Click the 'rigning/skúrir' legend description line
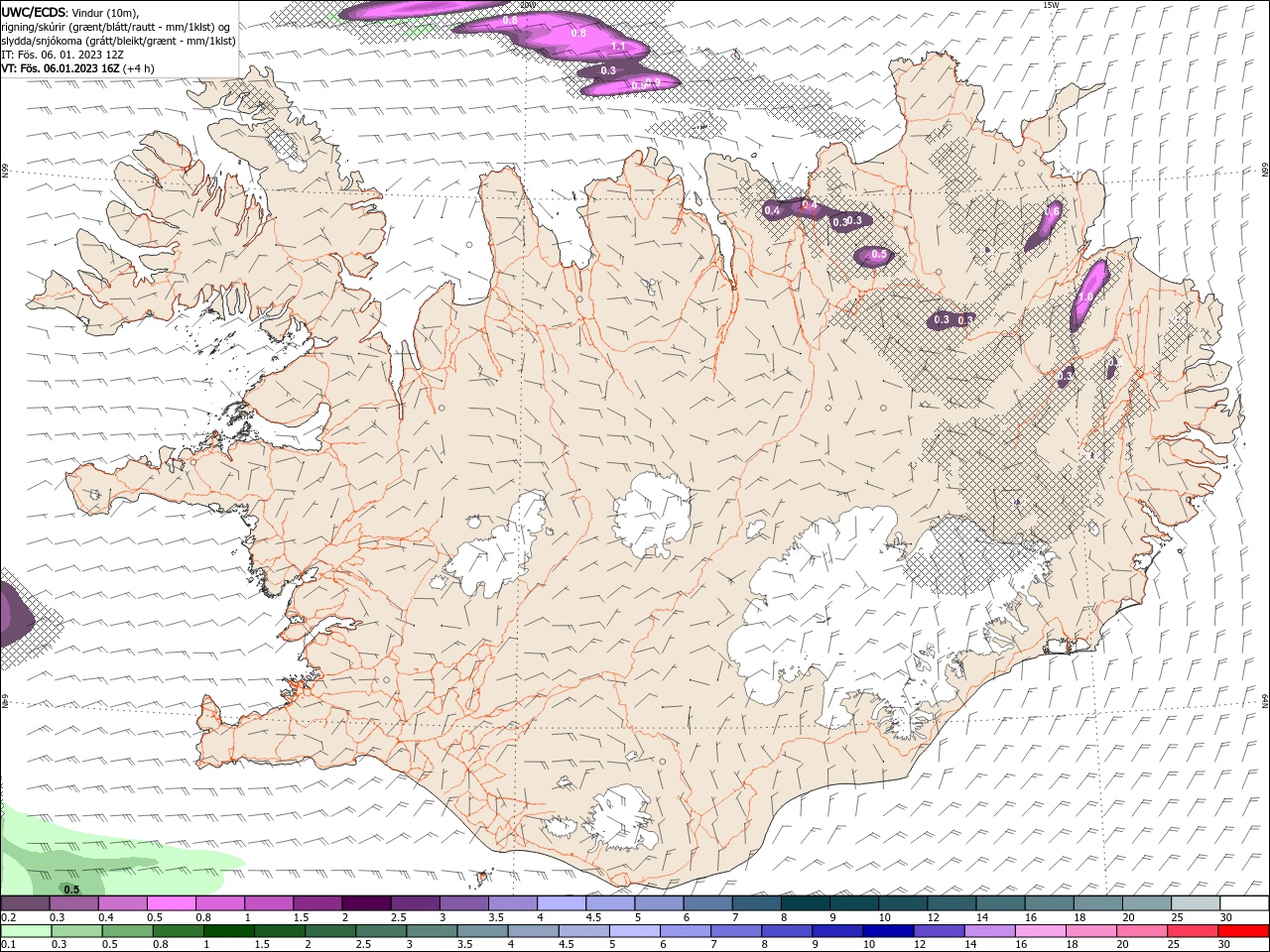The image size is (1270, 952). pos(116,26)
